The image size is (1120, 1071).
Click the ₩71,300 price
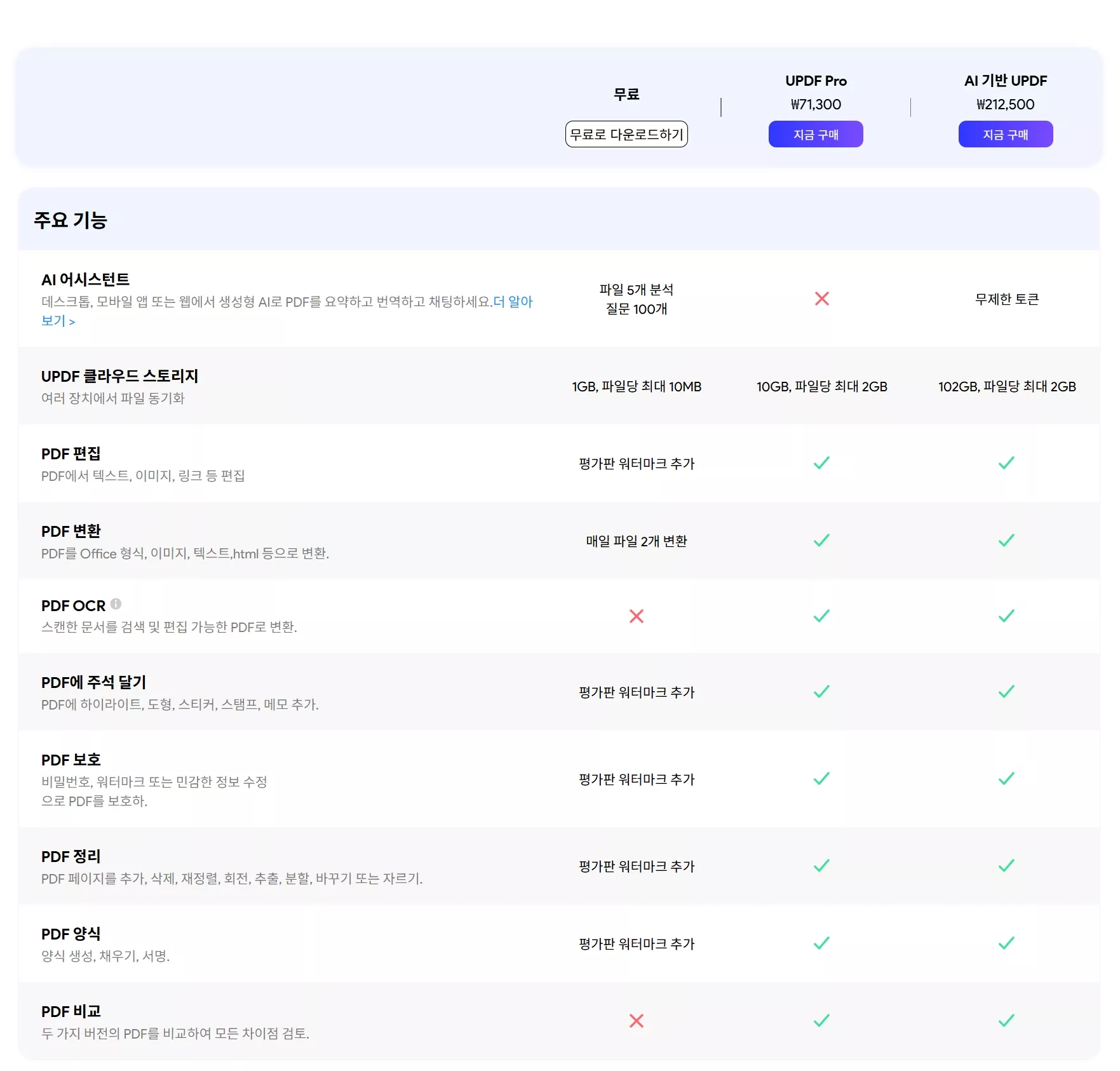tap(816, 104)
